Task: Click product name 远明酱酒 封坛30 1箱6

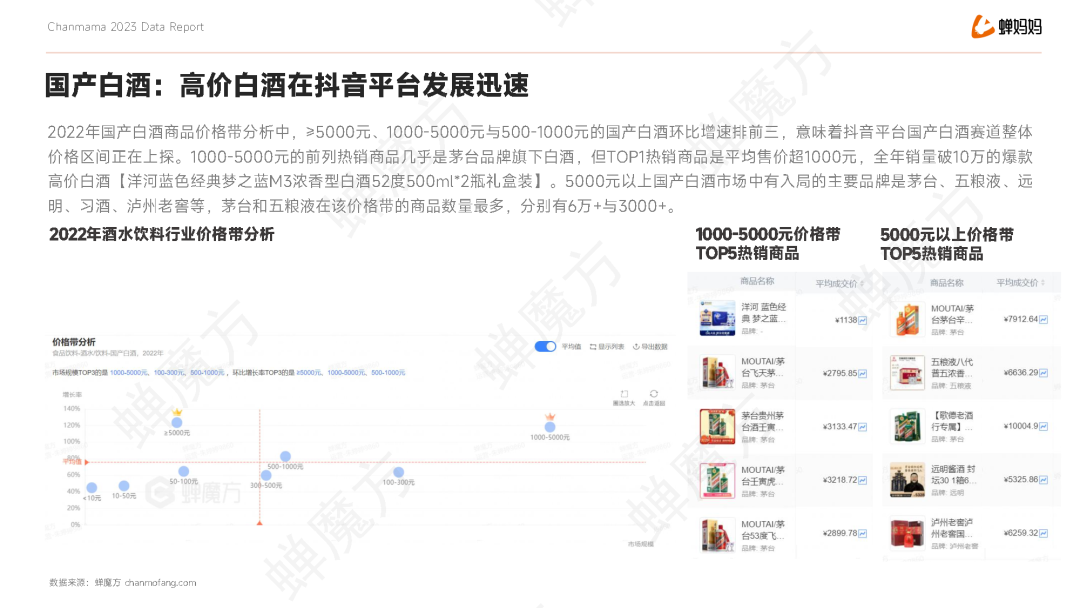Action: [953, 474]
